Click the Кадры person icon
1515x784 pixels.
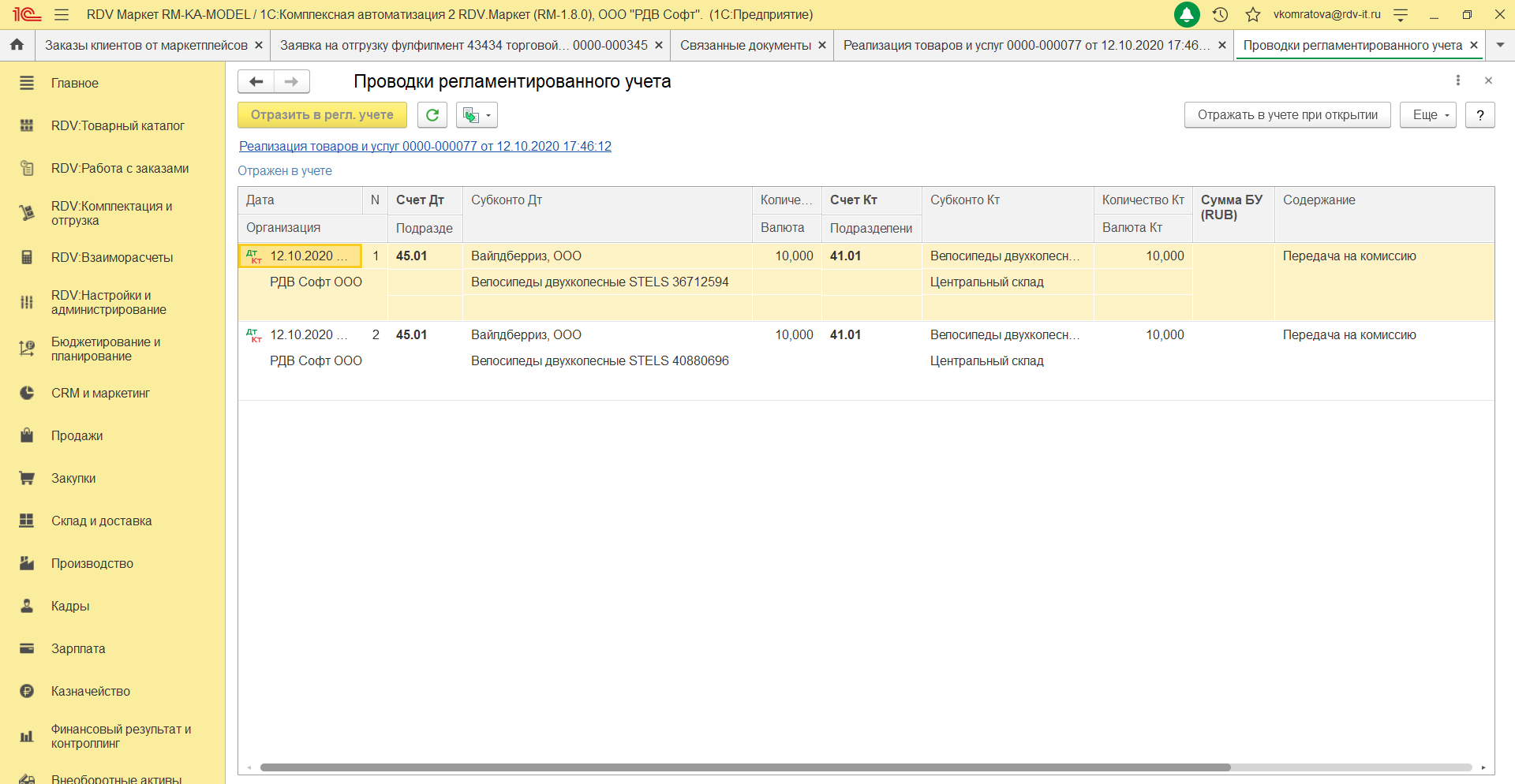(27, 606)
